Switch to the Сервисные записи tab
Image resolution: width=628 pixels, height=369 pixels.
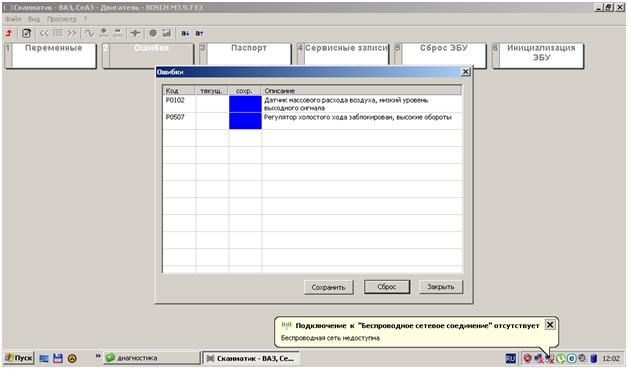coord(343,56)
